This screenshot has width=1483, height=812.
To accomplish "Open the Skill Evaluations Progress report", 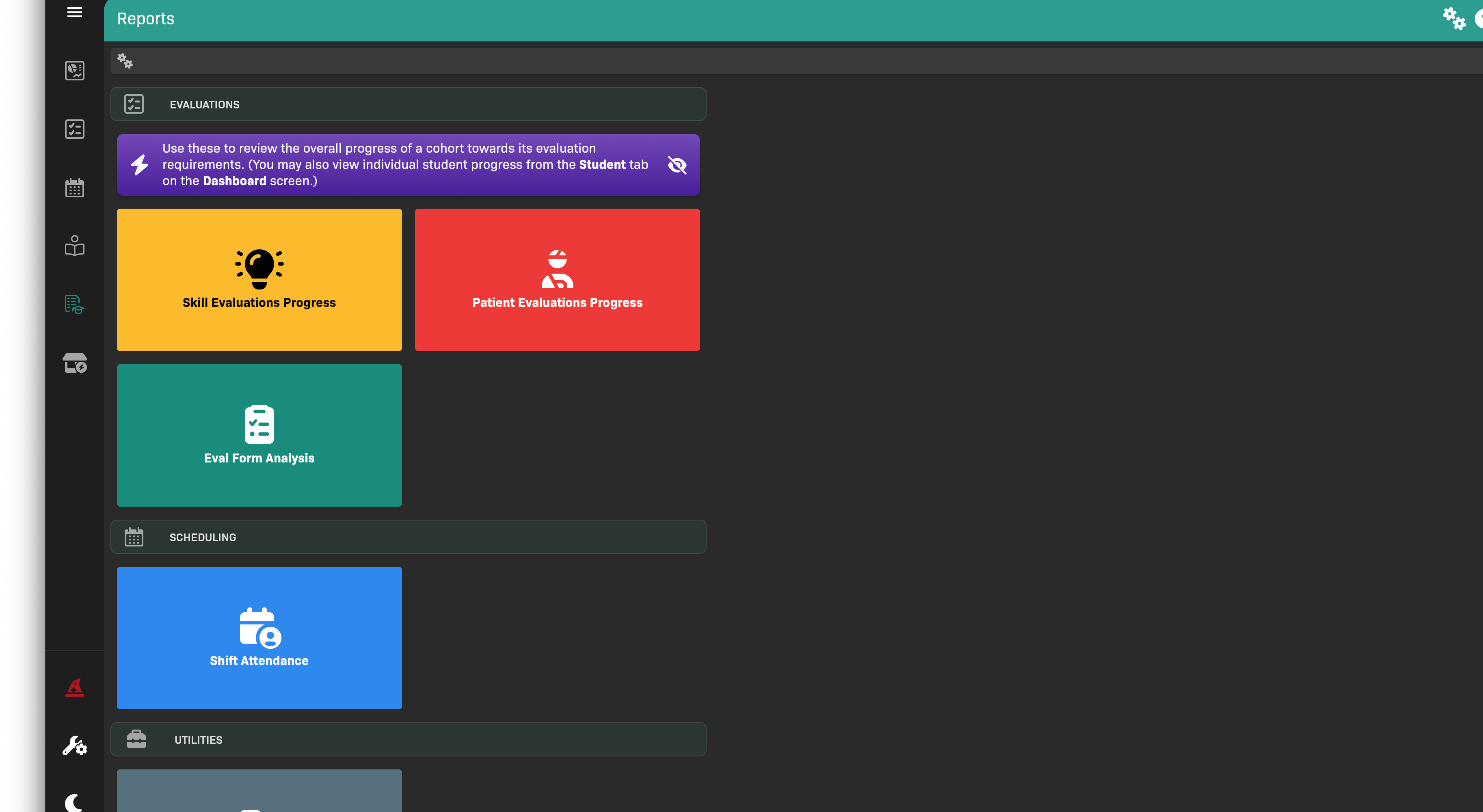I will click(259, 280).
